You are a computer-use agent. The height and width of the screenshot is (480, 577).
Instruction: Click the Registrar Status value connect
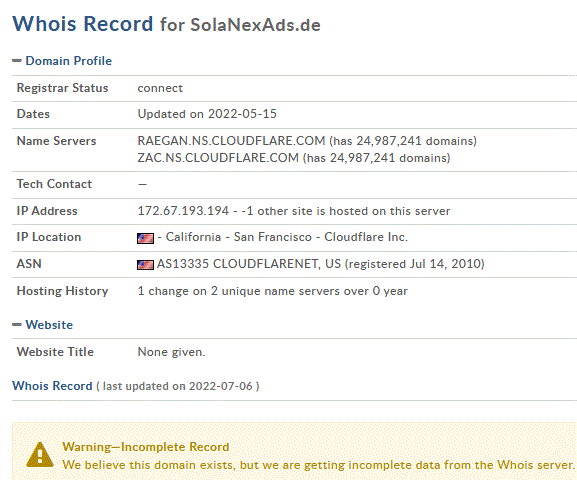point(160,88)
